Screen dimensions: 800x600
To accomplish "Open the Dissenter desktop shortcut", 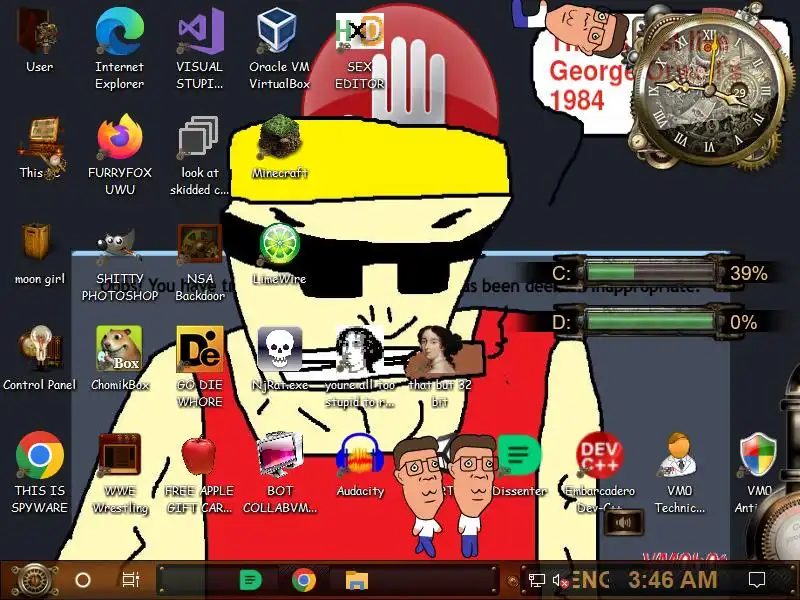I will (x=519, y=464).
